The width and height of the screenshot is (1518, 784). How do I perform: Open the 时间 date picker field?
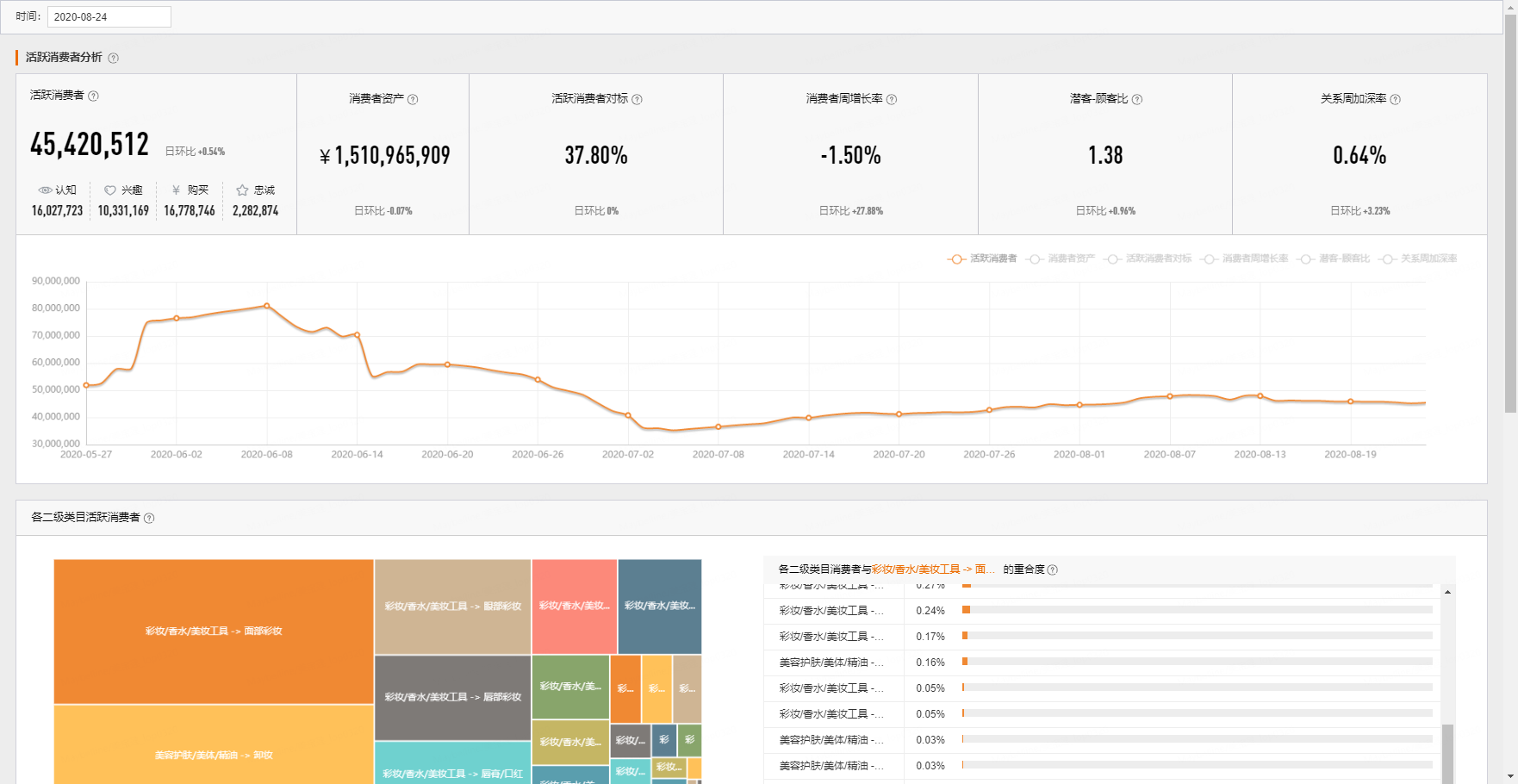[109, 17]
